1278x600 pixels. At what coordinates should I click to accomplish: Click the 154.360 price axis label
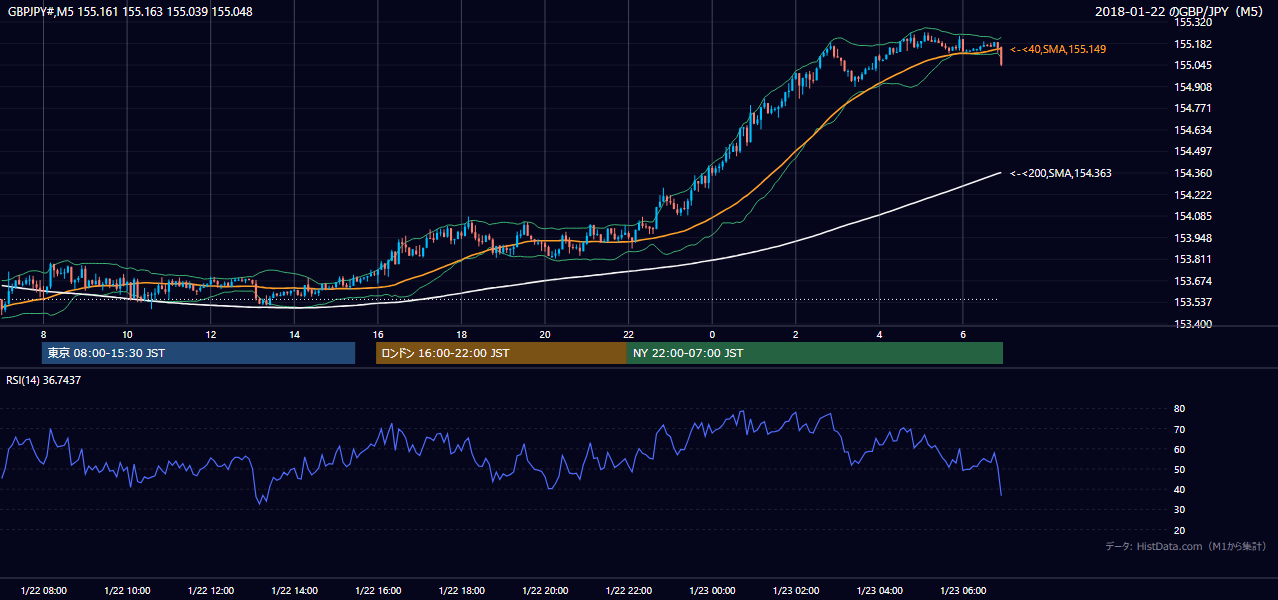(1192, 173)
